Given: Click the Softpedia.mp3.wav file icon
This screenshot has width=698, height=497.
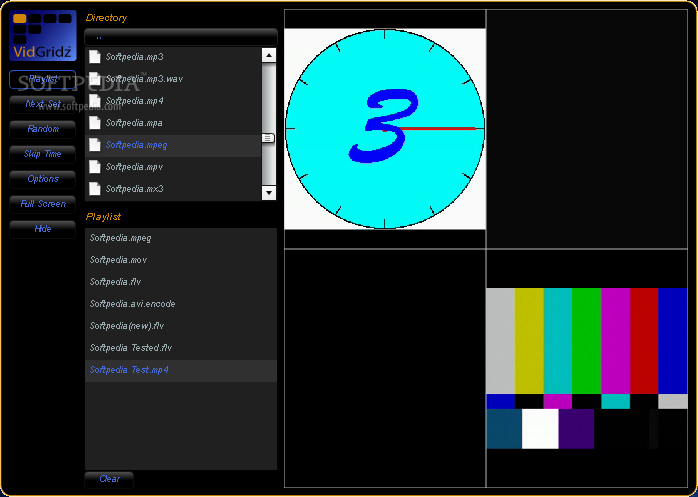Looking at the screenshot, I should pos(94,79).
